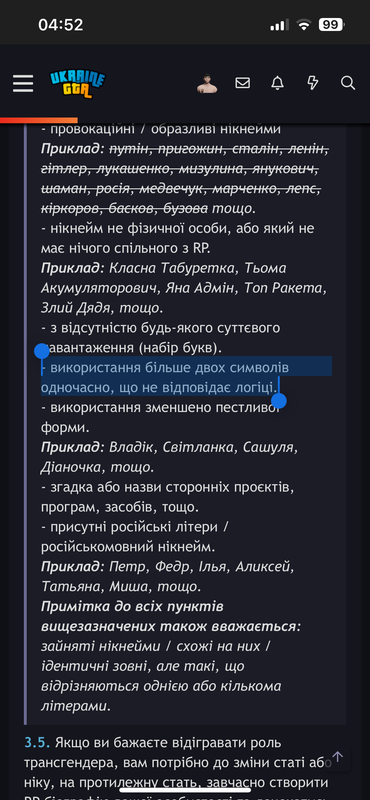Open the private messages envelope icon
Screen dimensions: 370x800
242,83
